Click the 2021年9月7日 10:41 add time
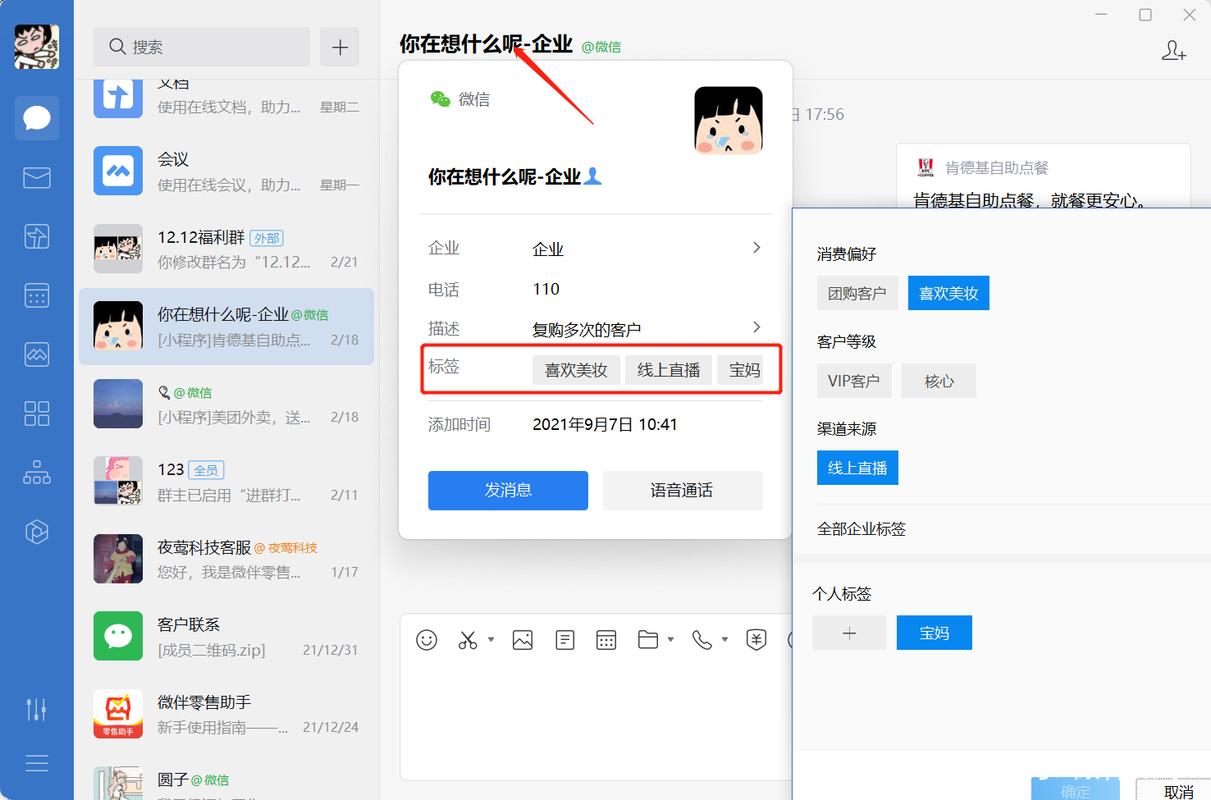The height and width of the screenshot is (800, 1211). coord(605,424)
